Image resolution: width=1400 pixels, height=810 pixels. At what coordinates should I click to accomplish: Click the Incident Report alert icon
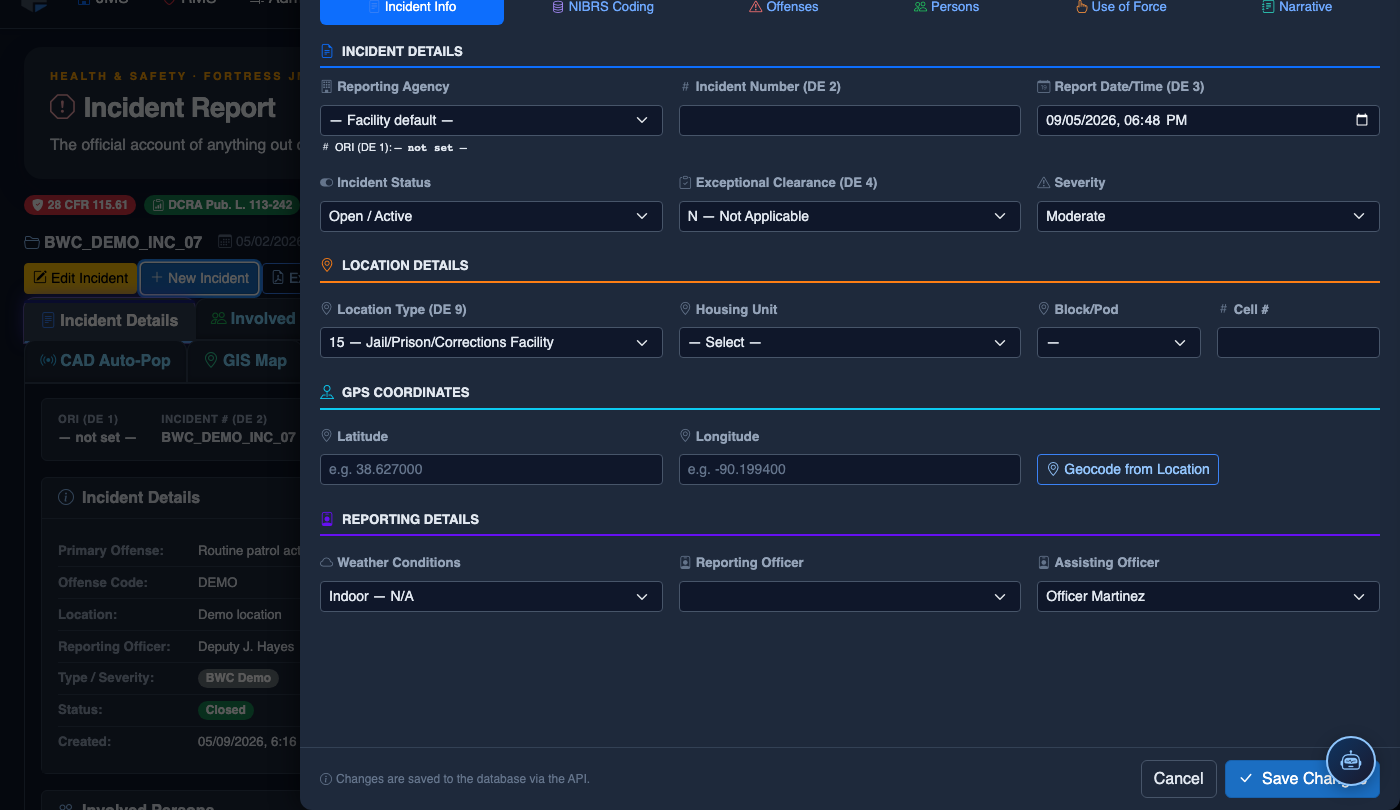tap(62, 108)
